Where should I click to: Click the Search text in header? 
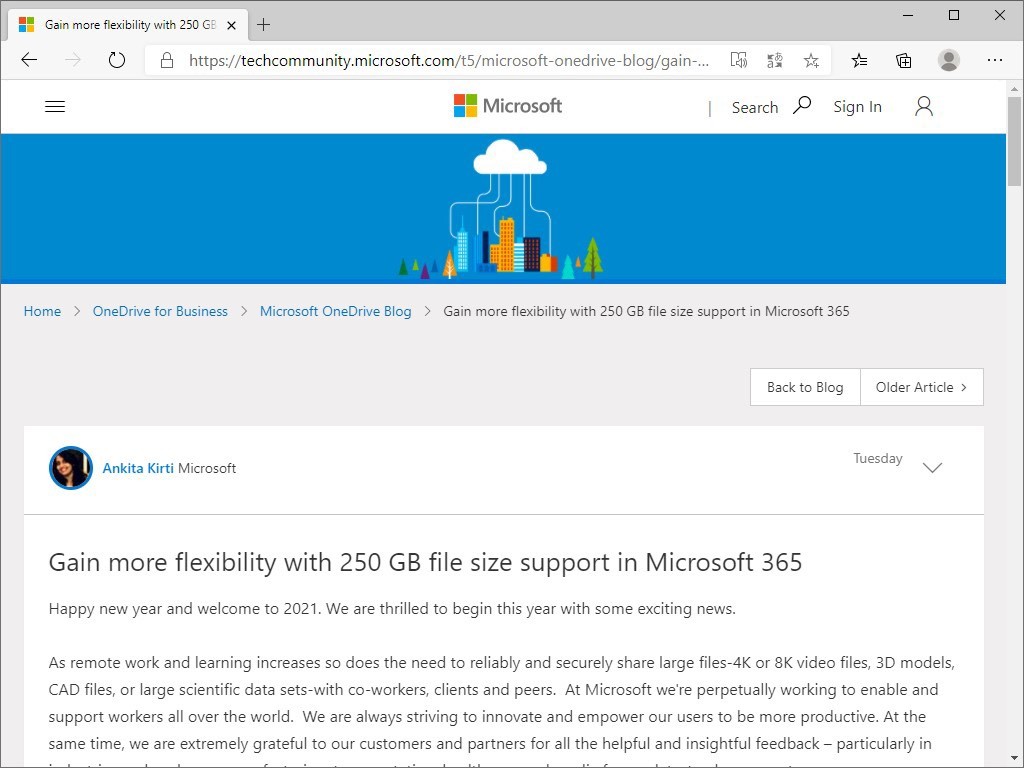[754, 107]
